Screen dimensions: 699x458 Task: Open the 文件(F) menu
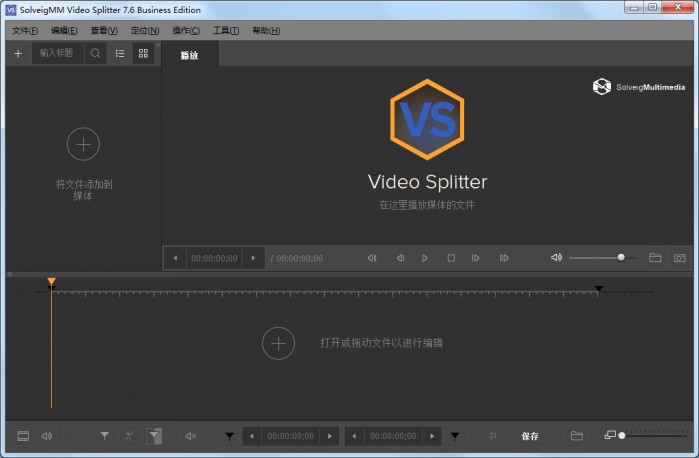[x=25, y=30]
